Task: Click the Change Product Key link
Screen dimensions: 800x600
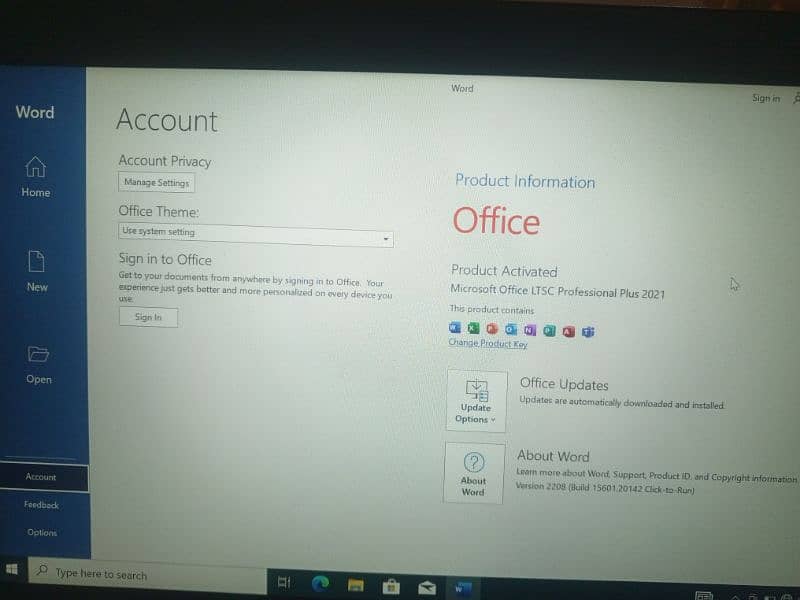Action: click(x=488, y=344)
